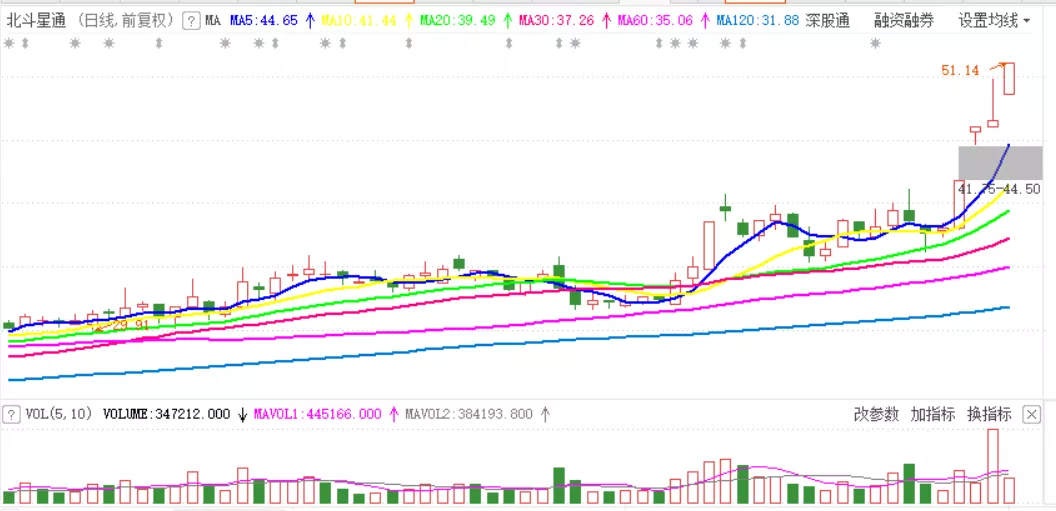Open the 设置均线 dropdown
The height and width of the screenshot is (511, 1056).
click(994, 21)
